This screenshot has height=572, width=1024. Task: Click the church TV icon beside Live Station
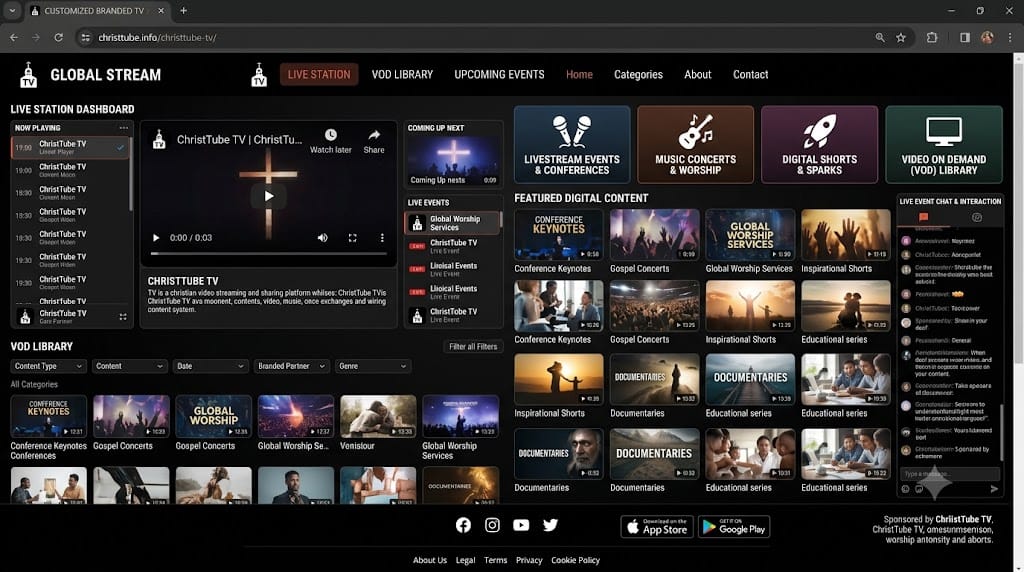point(259,75)
